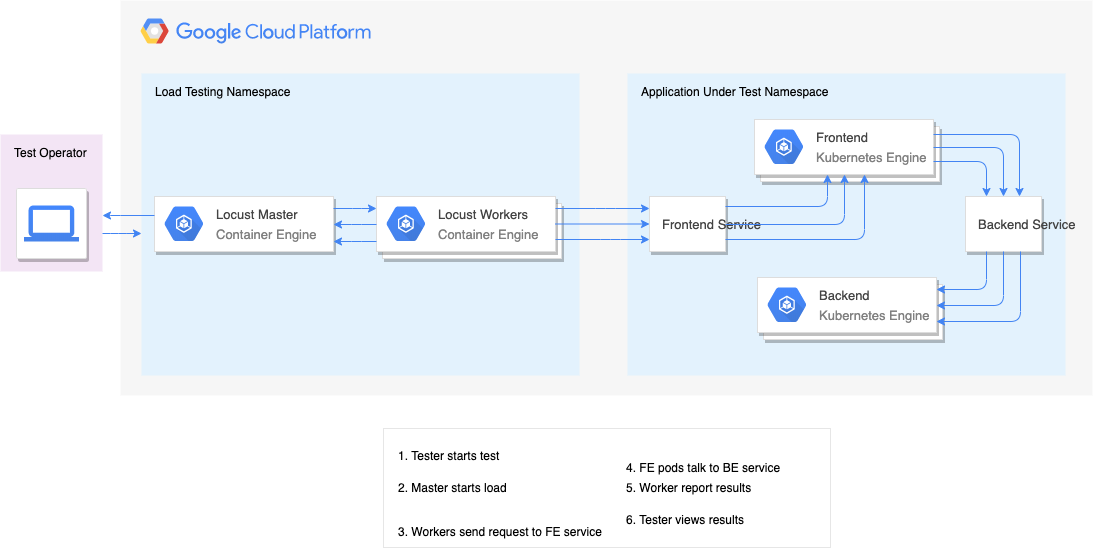The image size is (1093, 550).
Task: Click legend item '3. Workers send request to FE service'
Action: pos(500,532)
